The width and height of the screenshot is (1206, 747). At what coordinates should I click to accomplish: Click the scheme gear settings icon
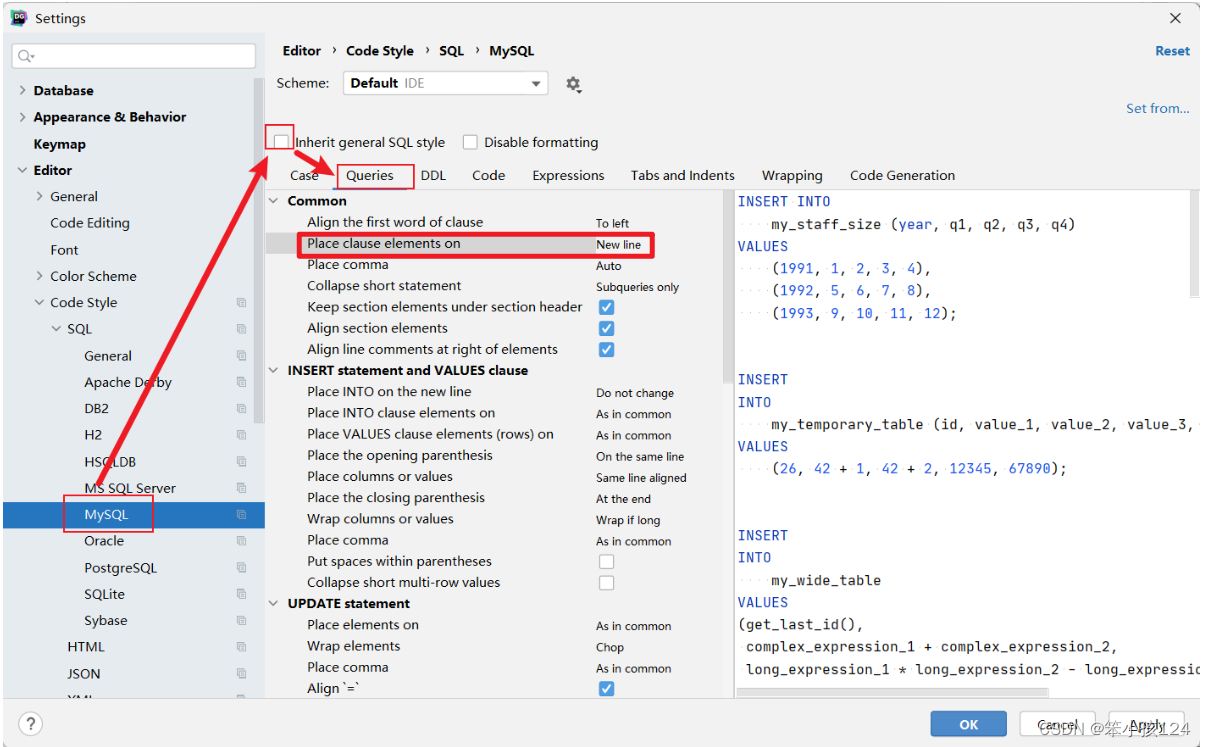[573, 84]
